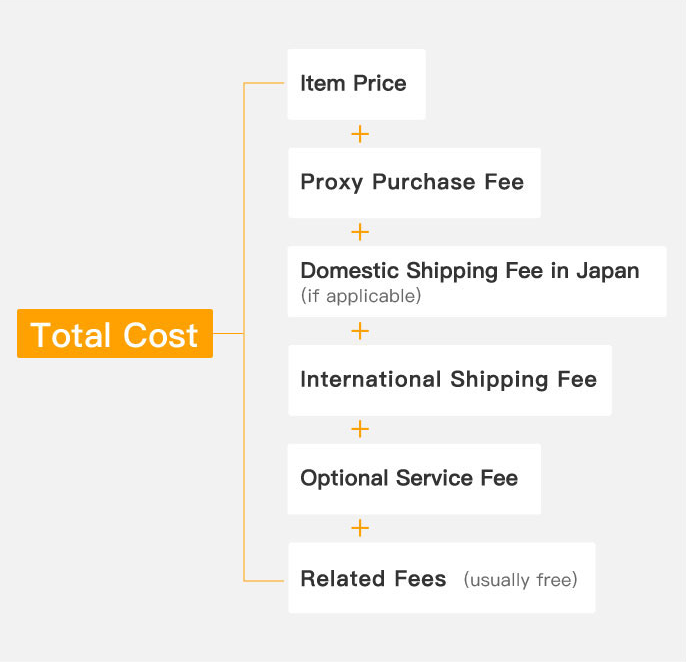
Task: Select the orange Total Cost box
Action: [115, 334]
